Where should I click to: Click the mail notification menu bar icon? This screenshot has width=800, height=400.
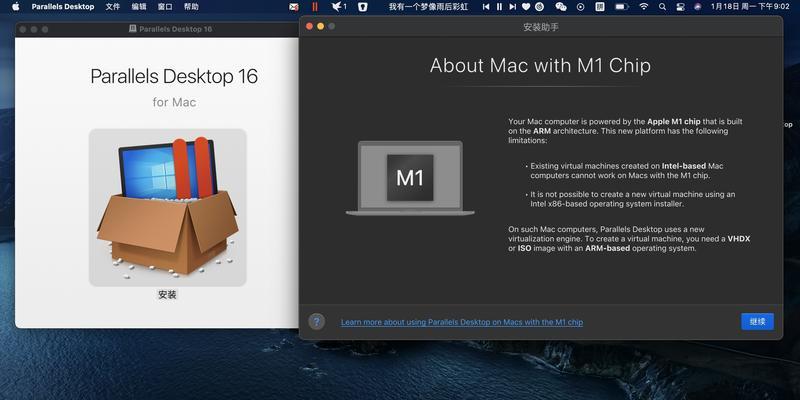click(x=293, y=7)
